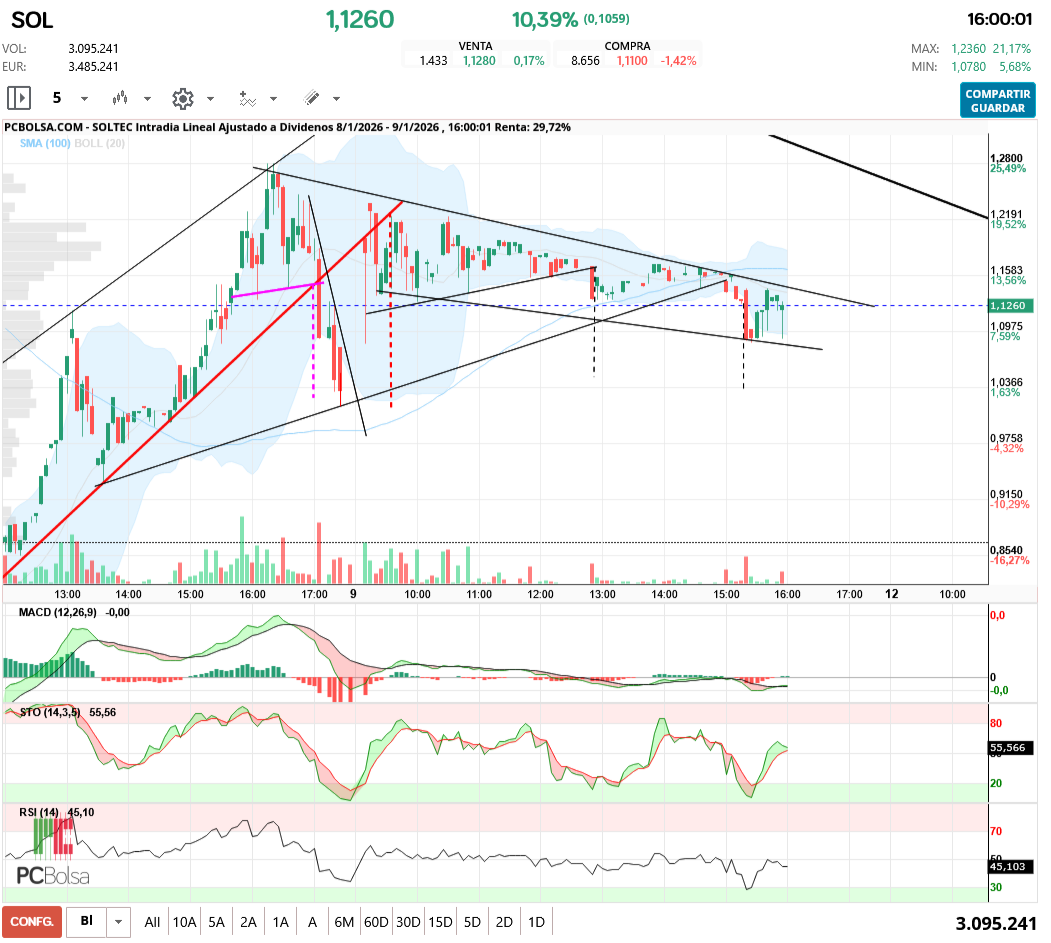Click the CONFG. button
Screen dimensions: 1051x943
click(32, 922)
